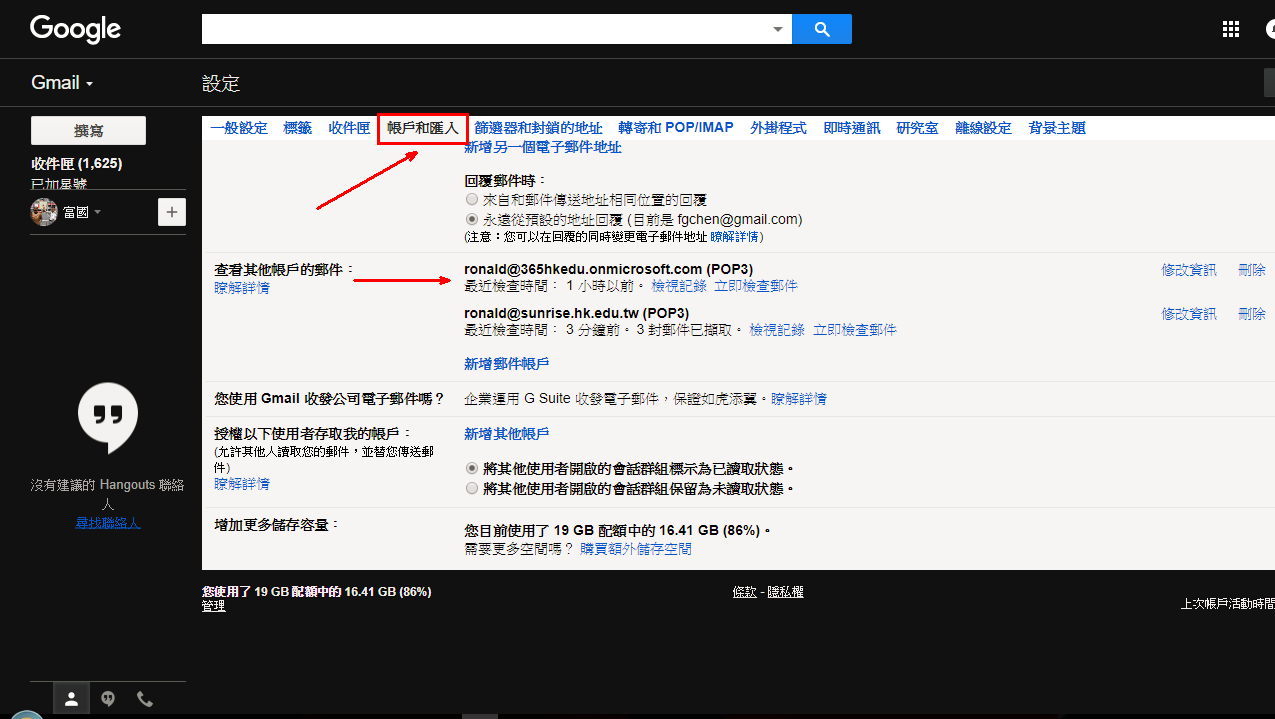Click the 撰寫 compose button
This screenshot has height=719, width=1275.
[88, 131]
